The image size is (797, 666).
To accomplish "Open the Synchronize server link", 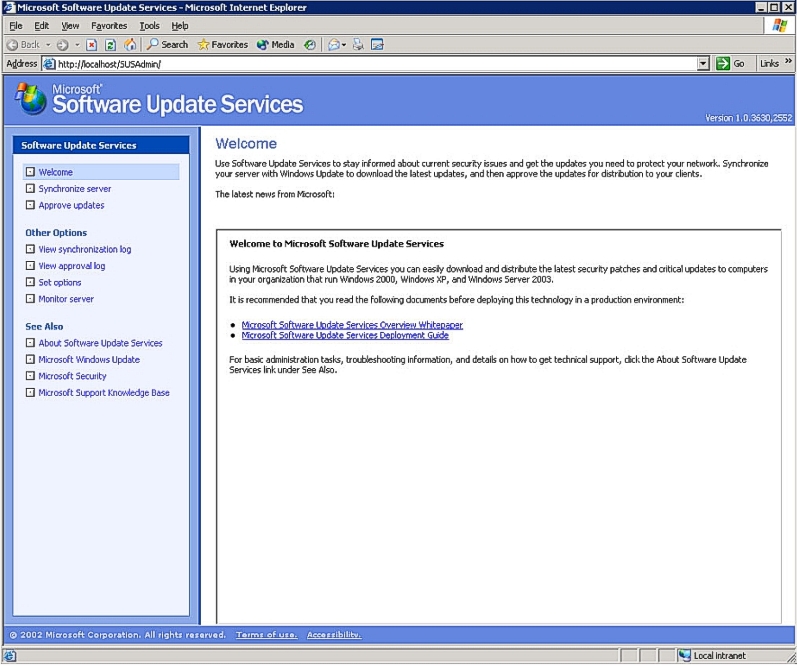I will click(x=75, y=189).
